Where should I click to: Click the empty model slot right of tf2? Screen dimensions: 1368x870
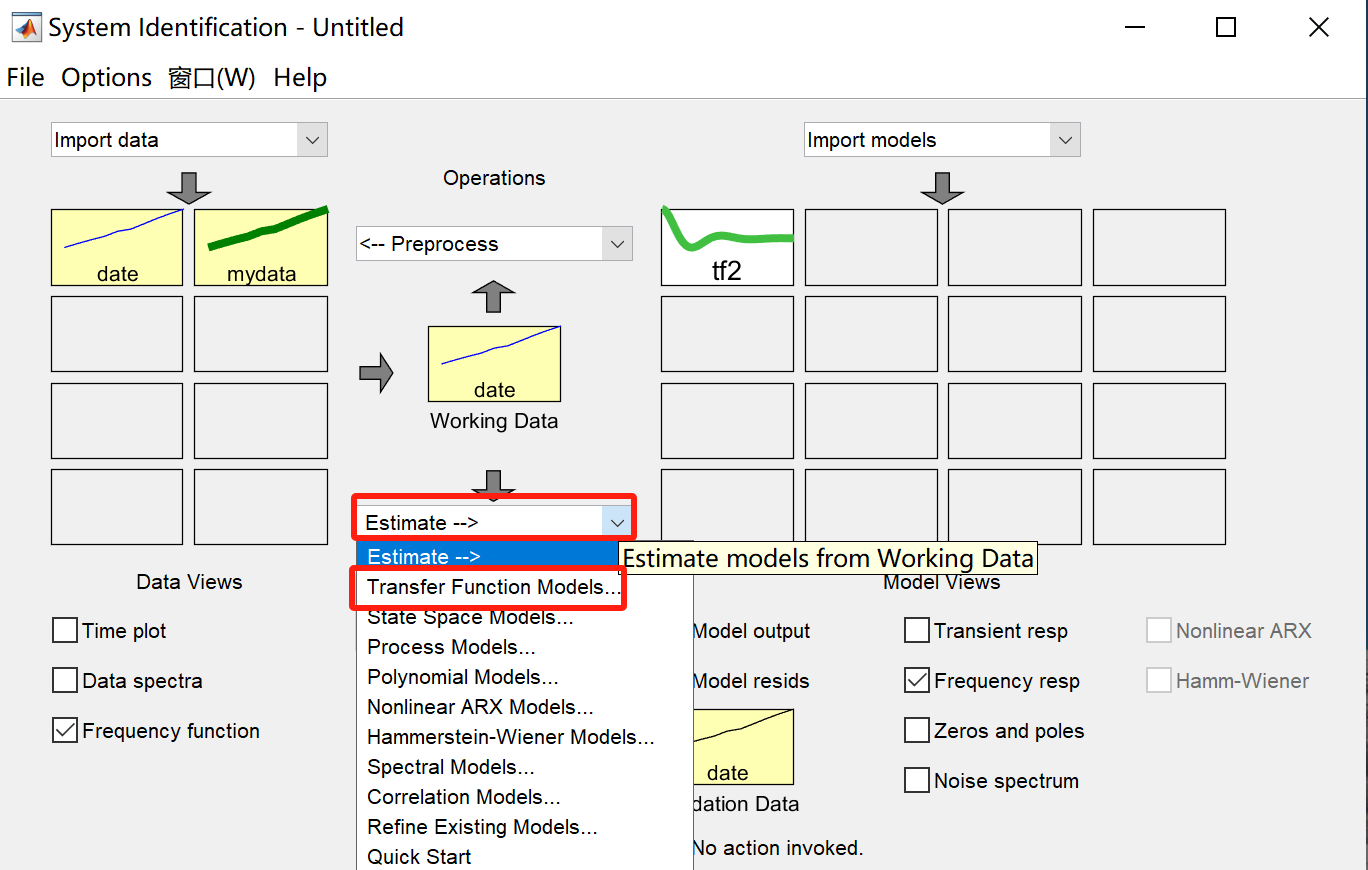pyautogui.click(x=871, y=247)
